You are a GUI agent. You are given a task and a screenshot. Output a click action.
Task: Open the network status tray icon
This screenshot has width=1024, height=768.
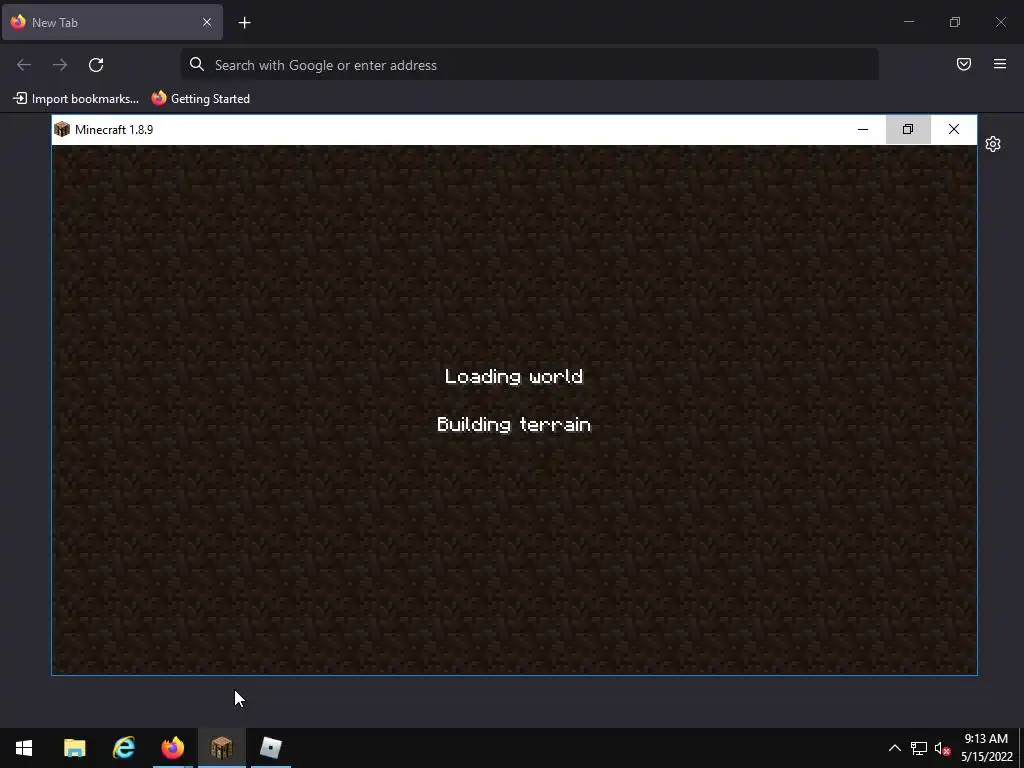(919, 748)
